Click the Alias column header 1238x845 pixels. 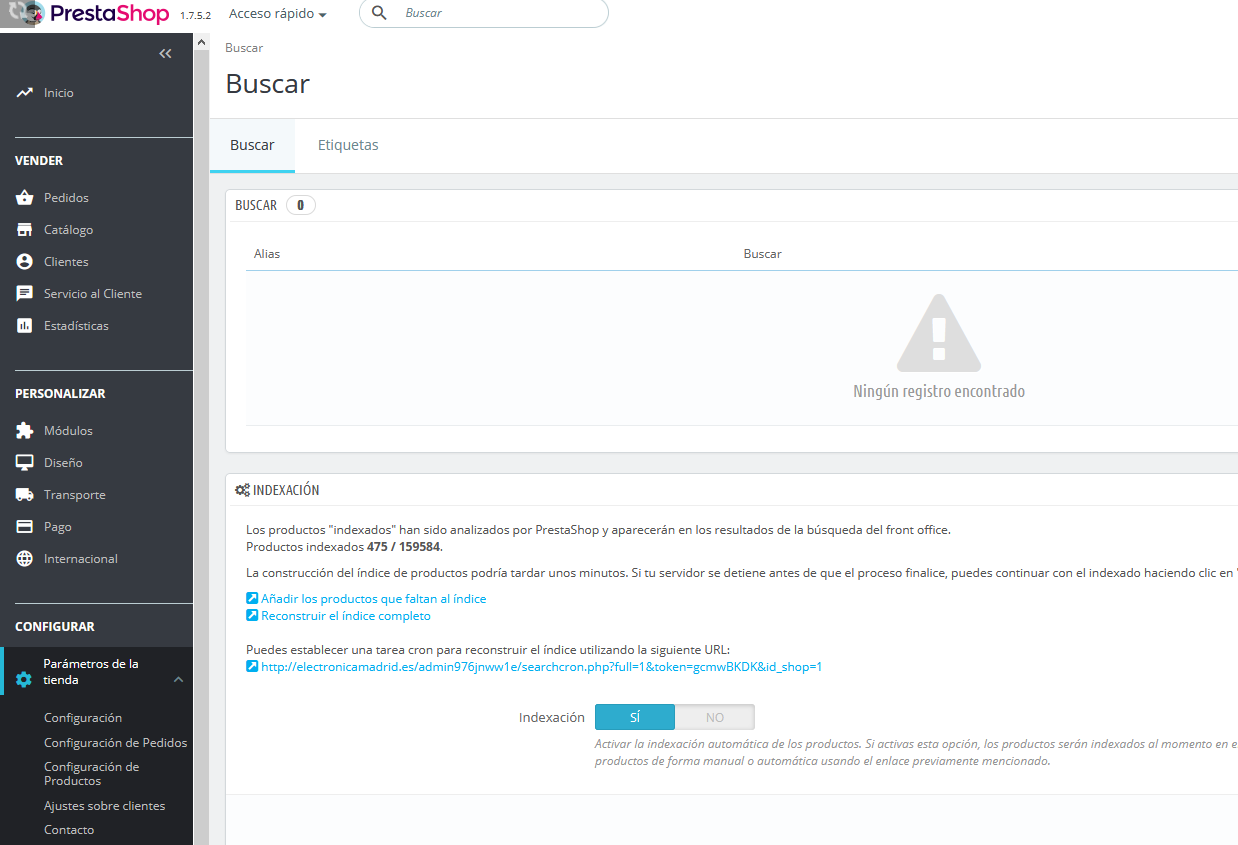267,254
